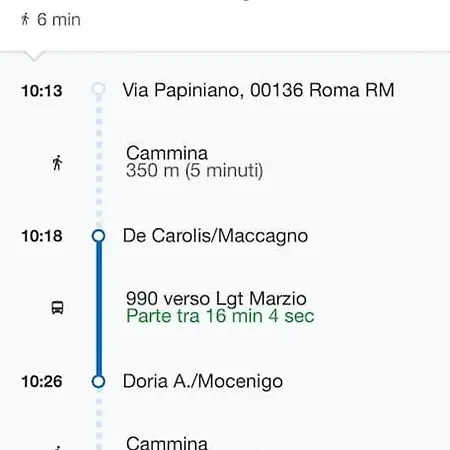Select the 6 min walk summary
Viewport: 450px width, 450px height.
[x=51, y=19]
